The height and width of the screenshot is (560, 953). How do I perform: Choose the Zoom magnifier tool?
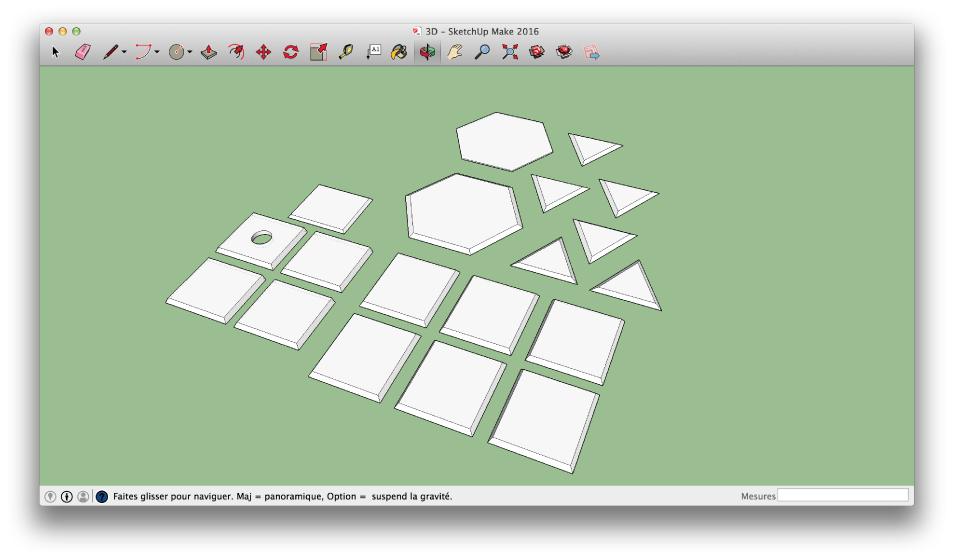coord(482,52)
